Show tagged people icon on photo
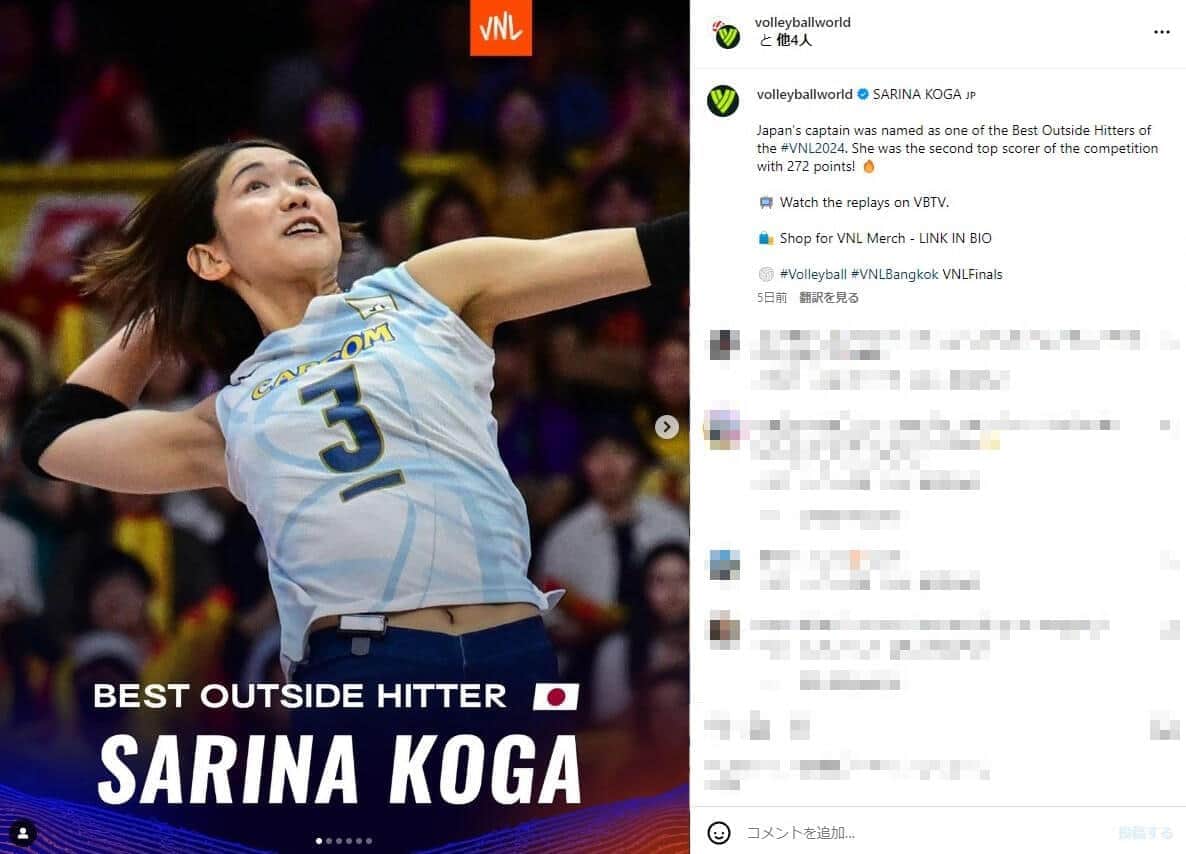 23,833
